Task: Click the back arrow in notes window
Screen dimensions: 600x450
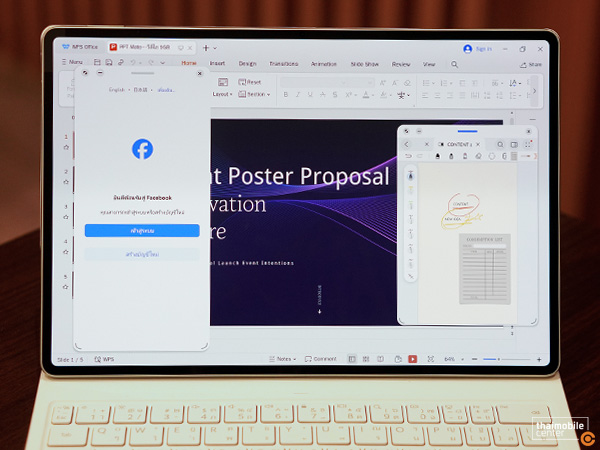Action: (406, 144)
